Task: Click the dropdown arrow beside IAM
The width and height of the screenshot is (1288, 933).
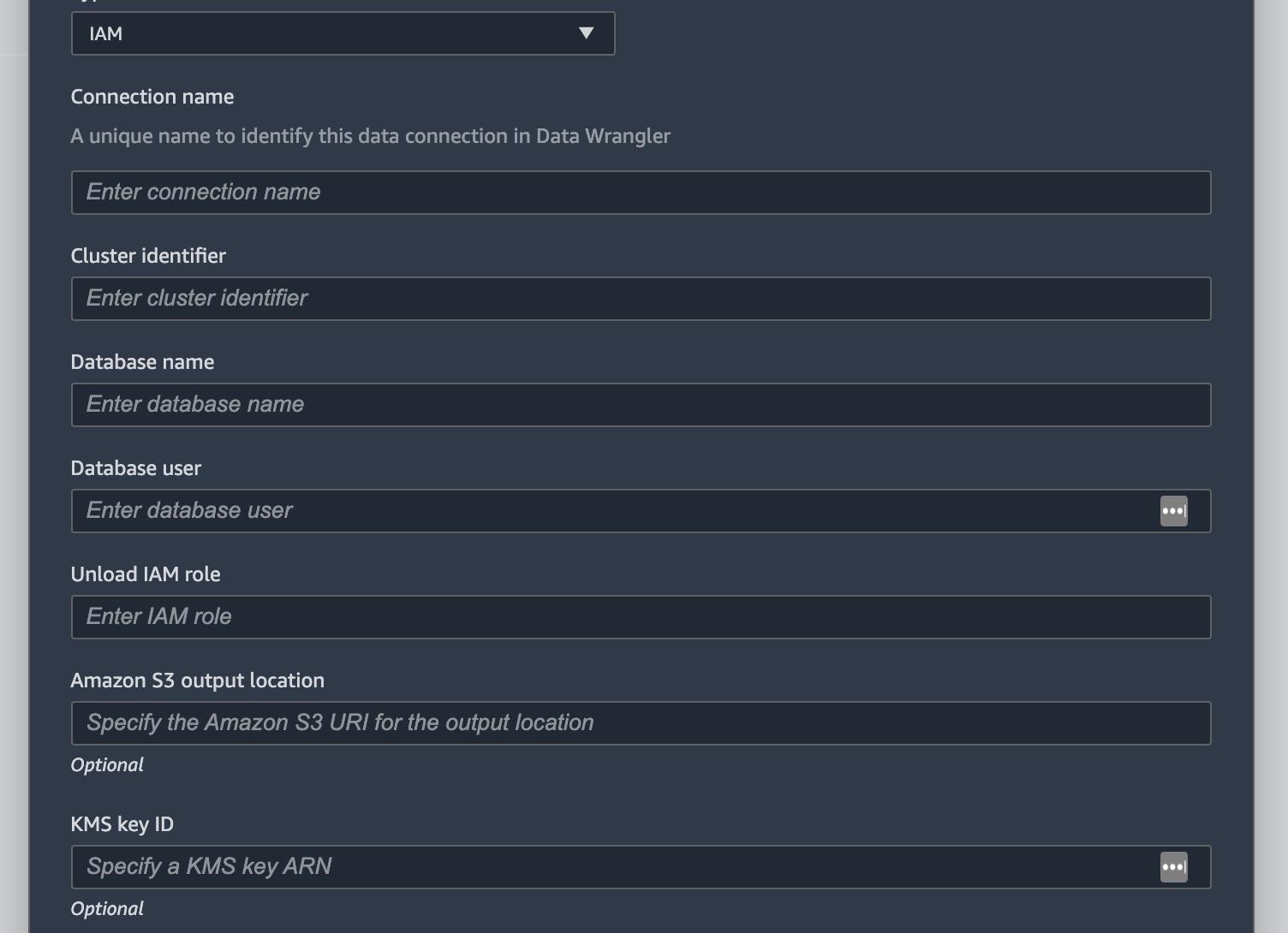Action: click(586, 33)
